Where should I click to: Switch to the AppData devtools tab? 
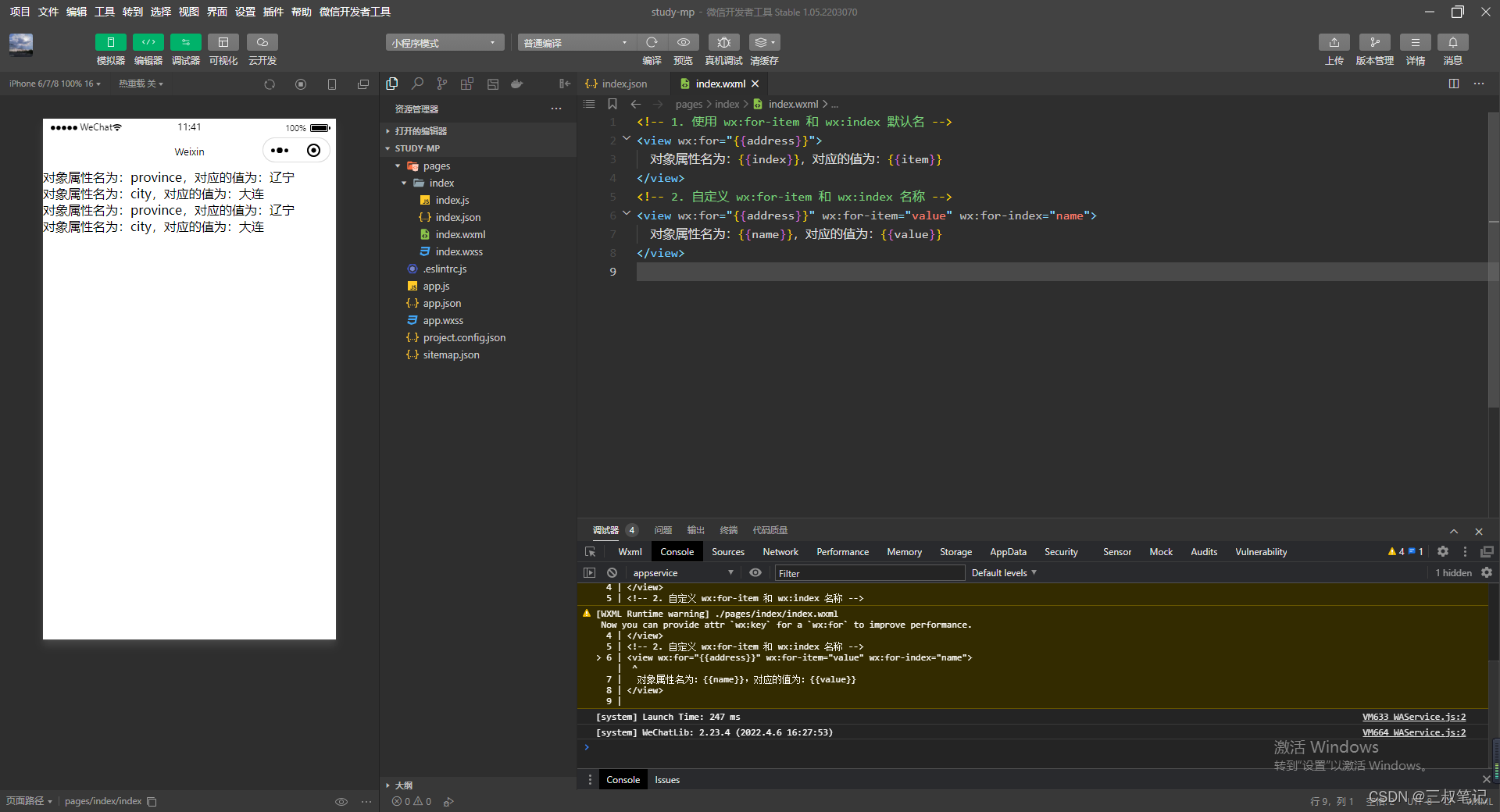tap(1008, 552)
